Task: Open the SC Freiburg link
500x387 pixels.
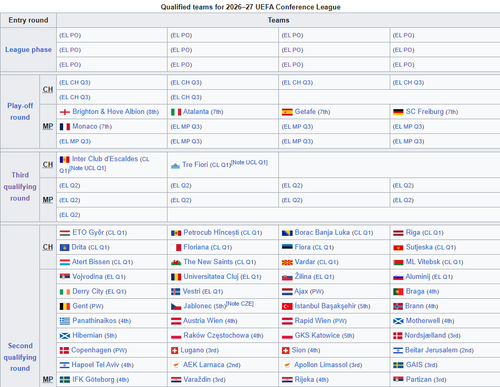Action: pos(425,112)
